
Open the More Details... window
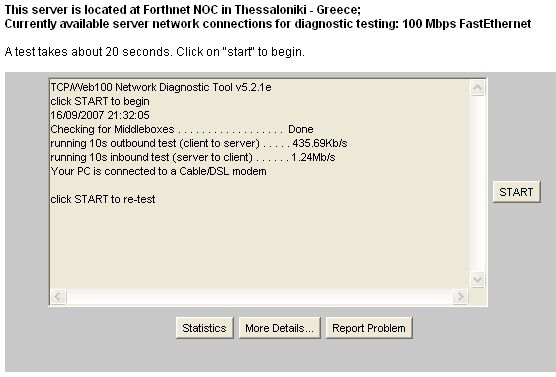(279, 328)
